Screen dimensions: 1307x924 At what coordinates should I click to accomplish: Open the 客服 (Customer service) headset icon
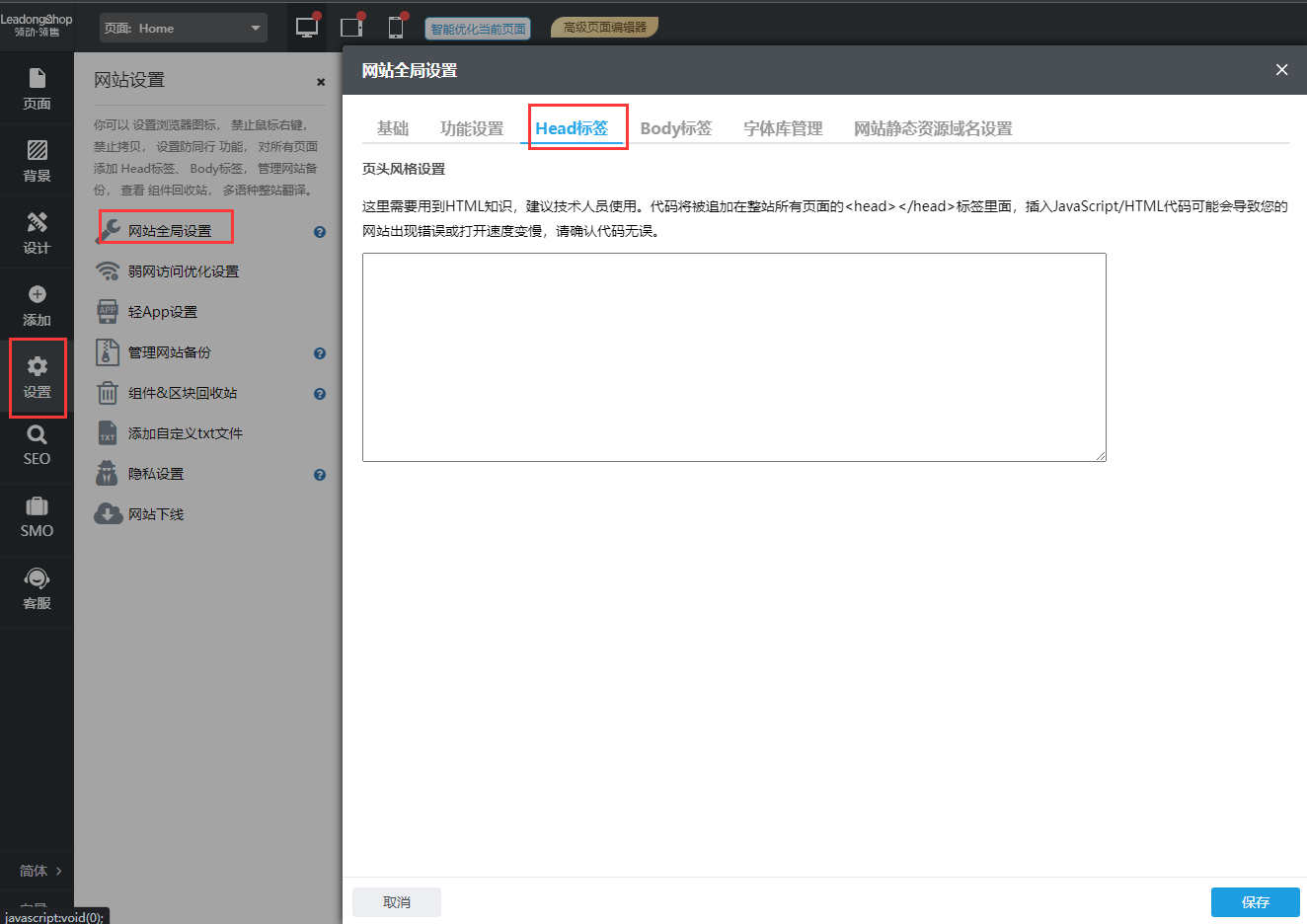(37, 589)
